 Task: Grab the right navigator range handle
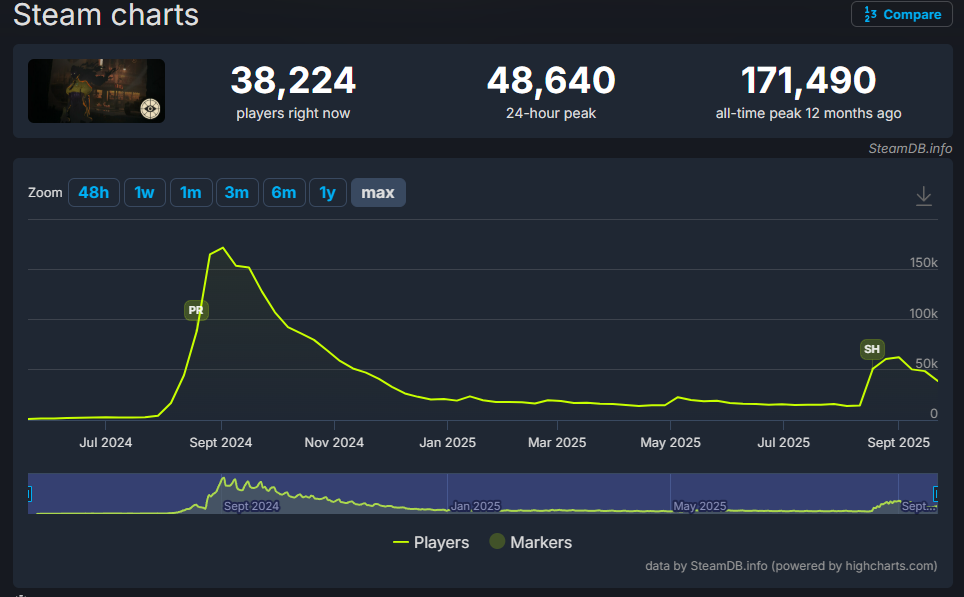tap(936, 494)
